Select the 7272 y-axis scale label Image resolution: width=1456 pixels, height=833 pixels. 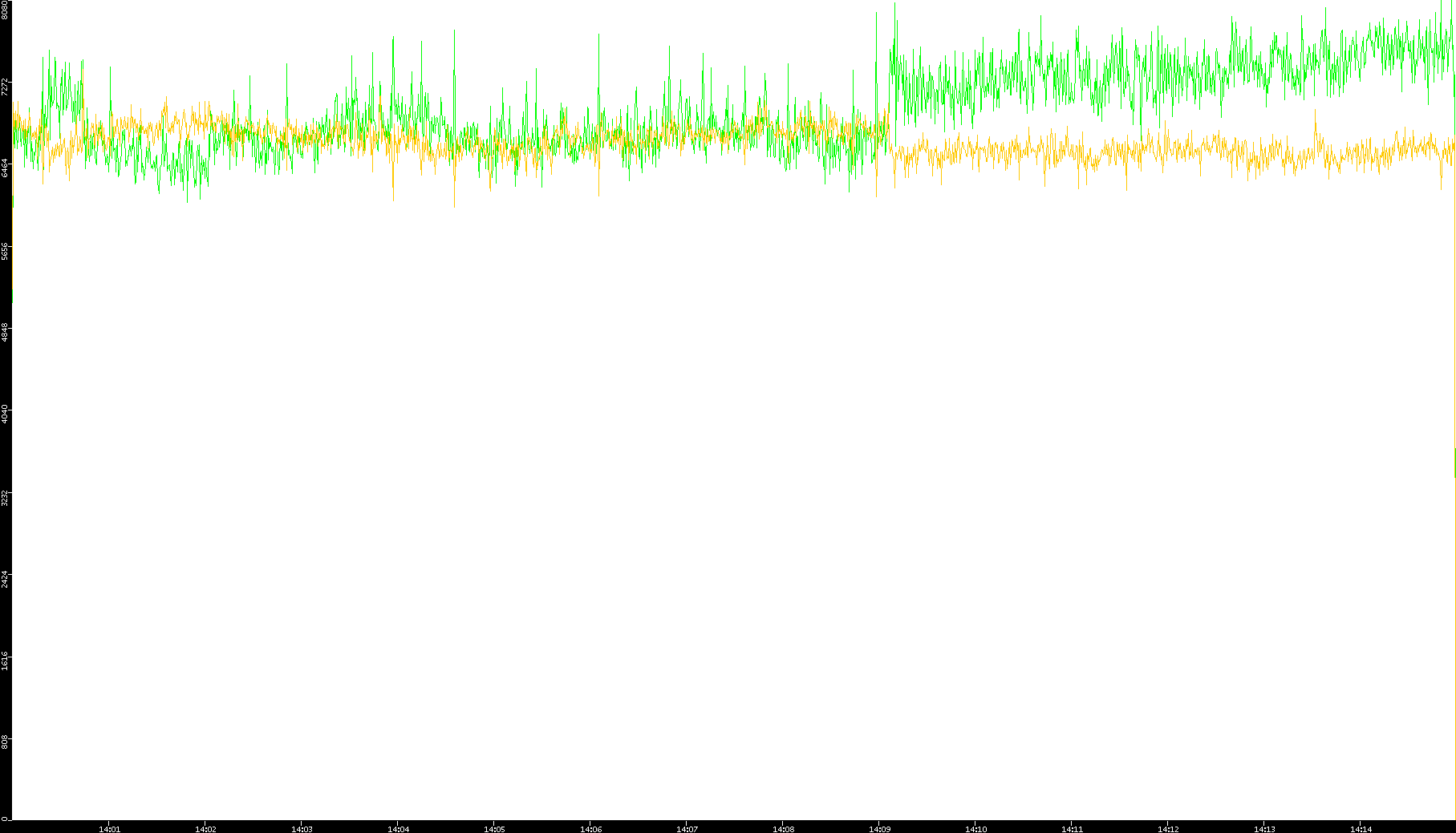(5, 87)
